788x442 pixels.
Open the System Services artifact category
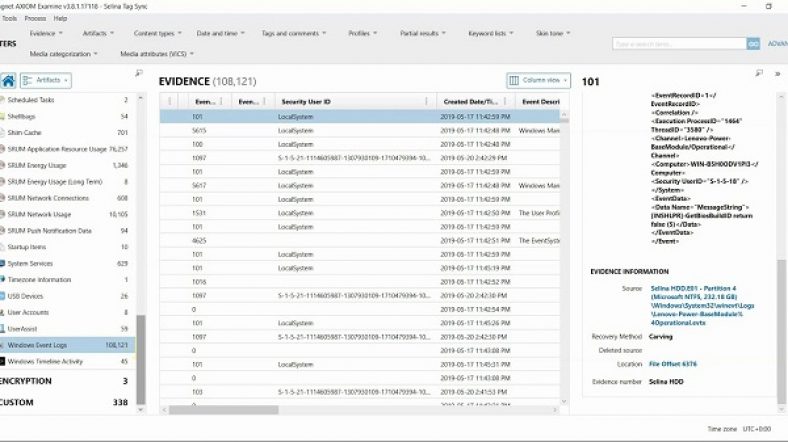point(30,263)
